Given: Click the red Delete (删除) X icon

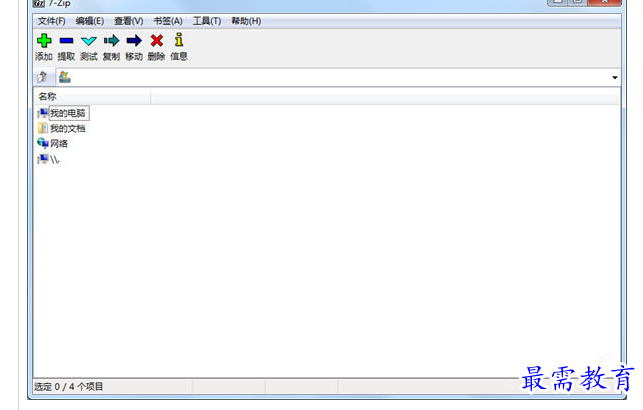Looking at the screenshot, I should click(x=157, y=41).
